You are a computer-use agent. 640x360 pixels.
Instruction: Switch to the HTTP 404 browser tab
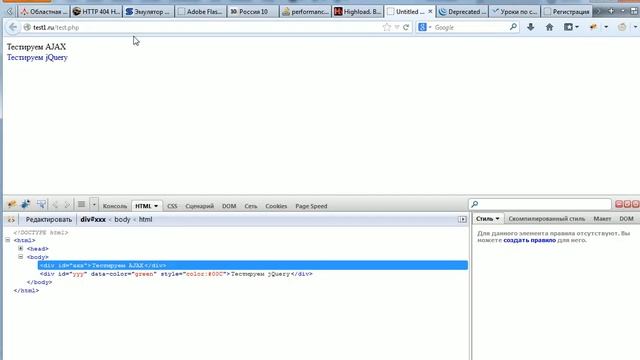point(96,12)
